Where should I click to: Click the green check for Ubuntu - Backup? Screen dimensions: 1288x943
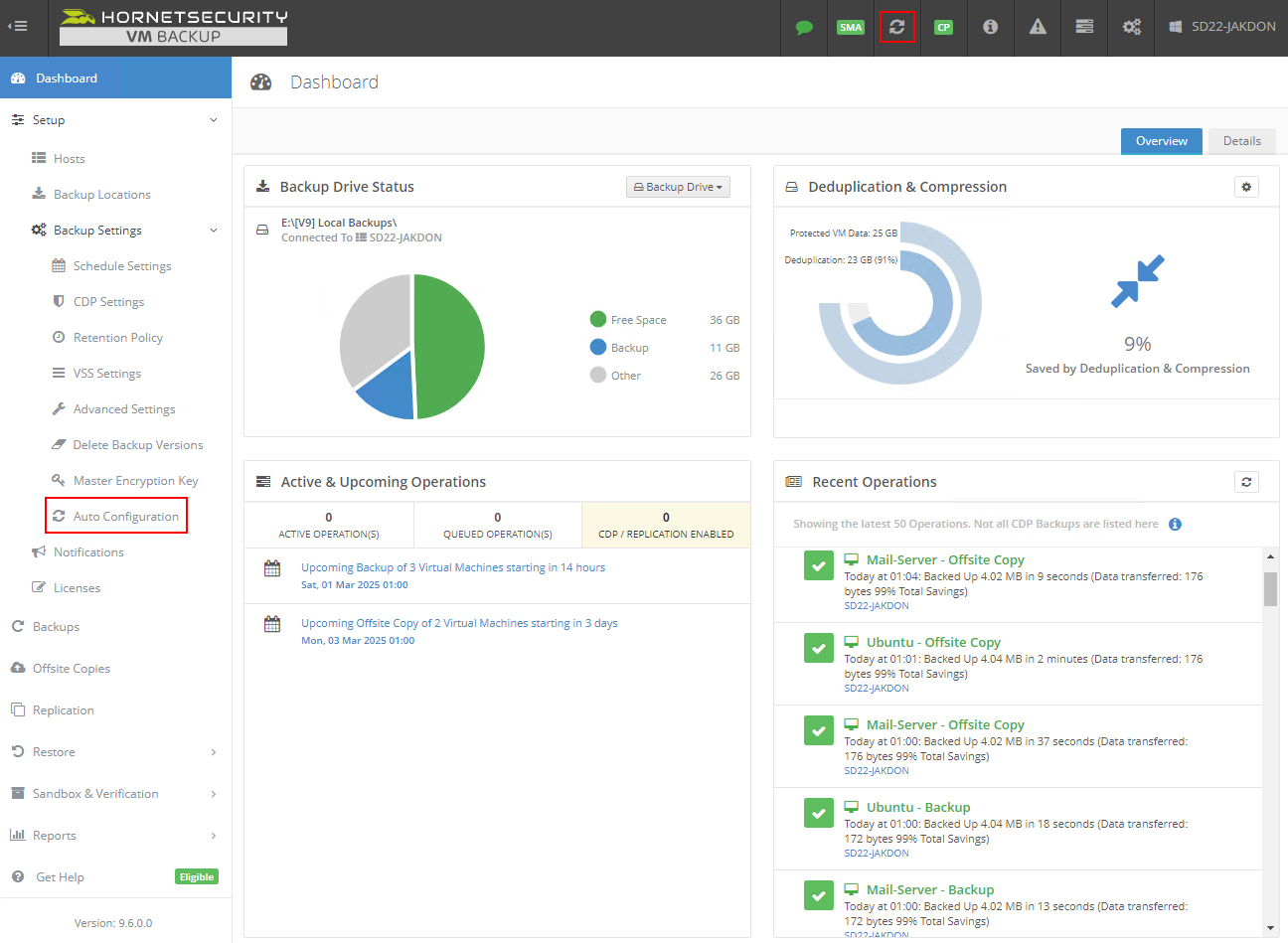pyautogui.click(x=818, y=813)
